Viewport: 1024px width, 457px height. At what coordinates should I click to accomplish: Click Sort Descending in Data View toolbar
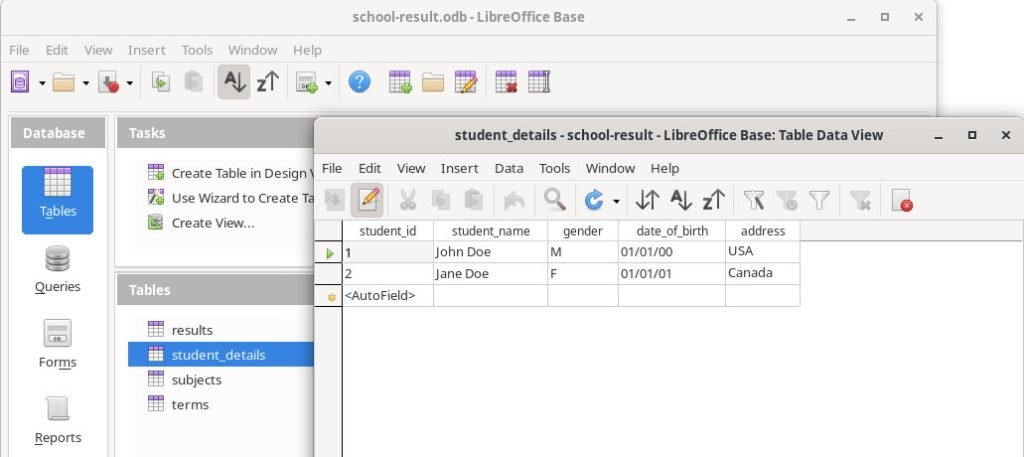(x=714, y=200)
